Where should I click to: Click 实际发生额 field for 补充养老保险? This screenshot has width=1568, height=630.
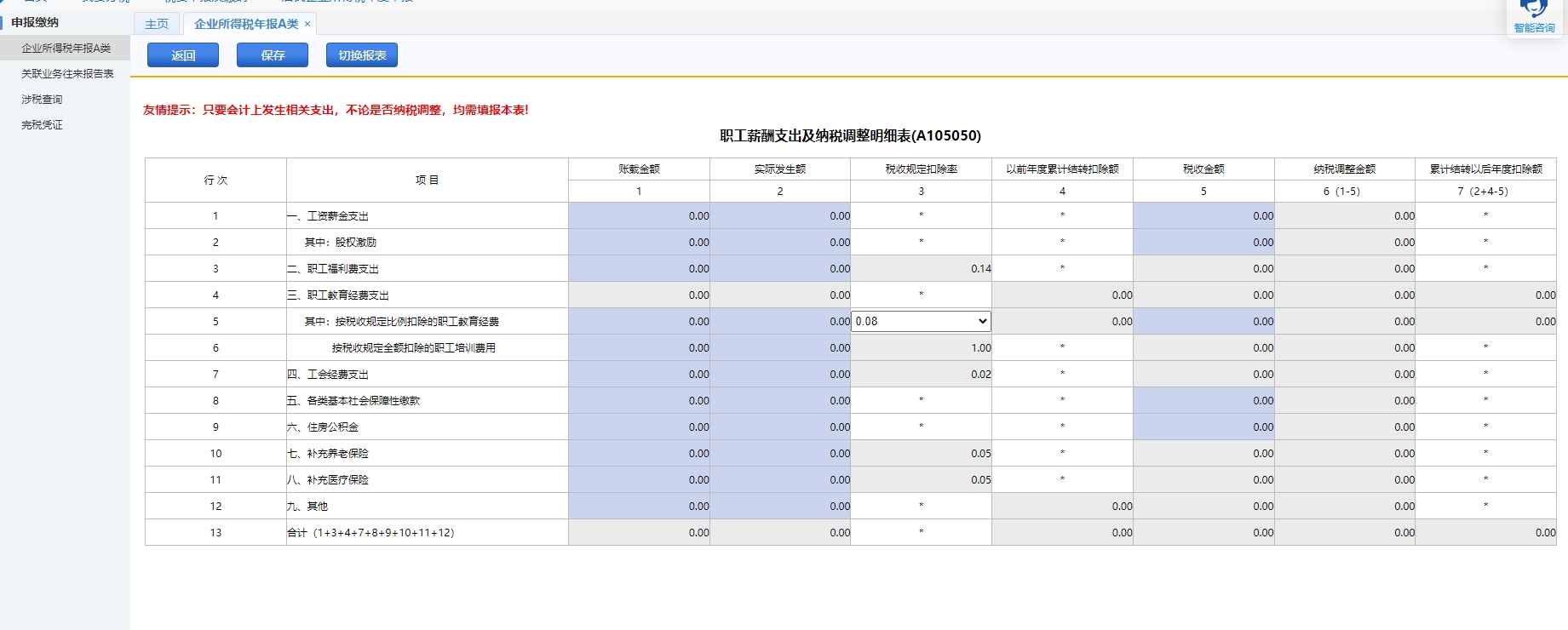coord(779,454)
